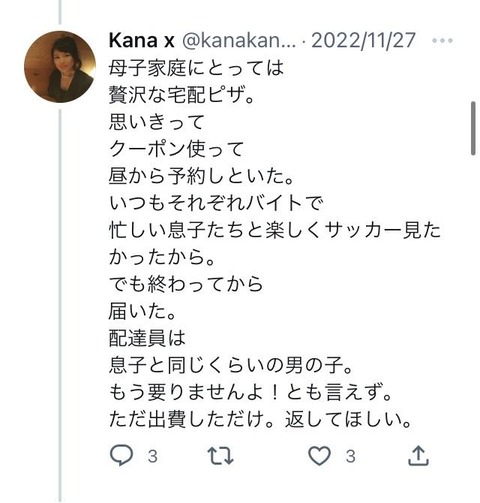Screen dimensions: 480x503
Task: Click the tweet line 母子家庭にとっては
Action: click(x=196, y=68)
